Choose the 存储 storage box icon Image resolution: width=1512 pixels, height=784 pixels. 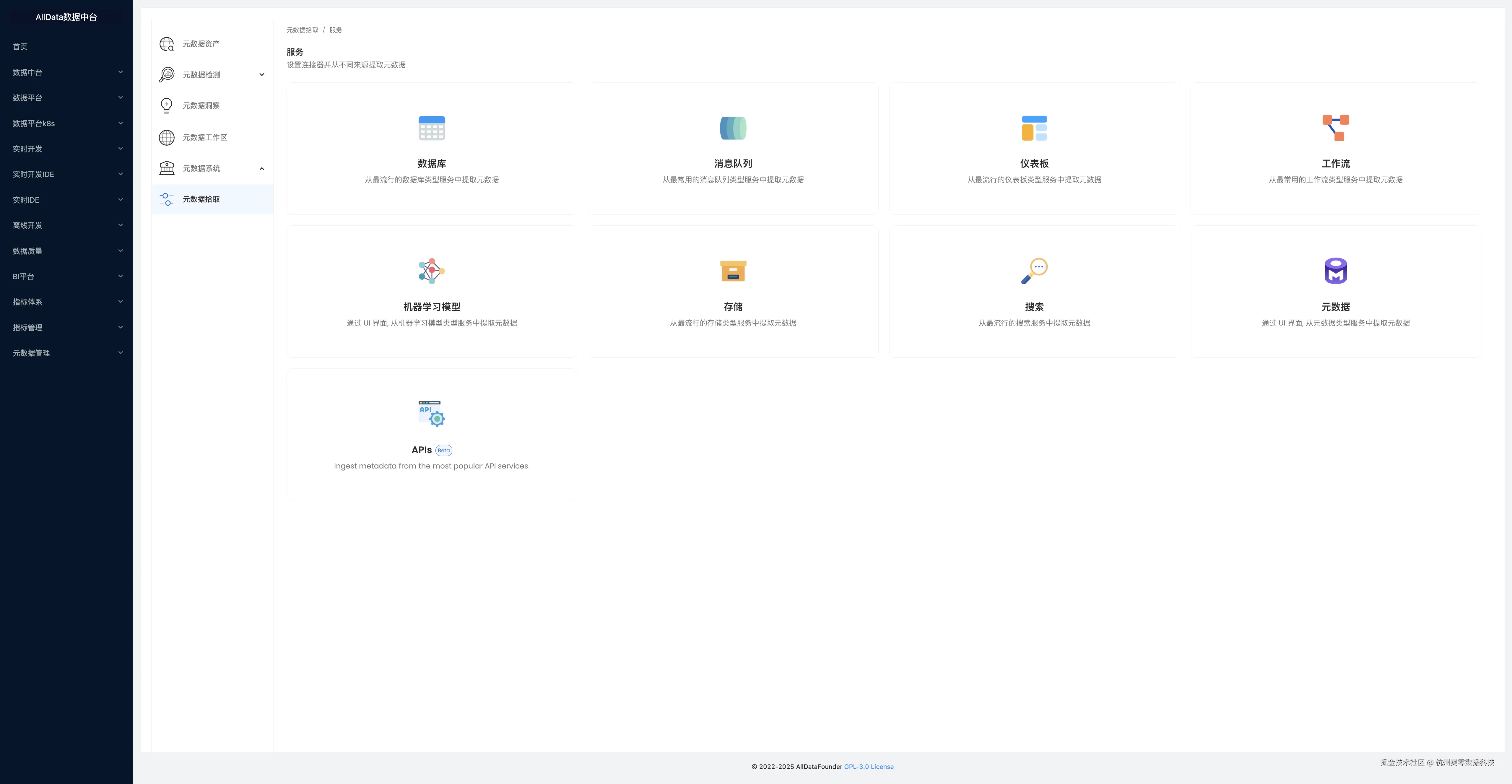[733, 271]
